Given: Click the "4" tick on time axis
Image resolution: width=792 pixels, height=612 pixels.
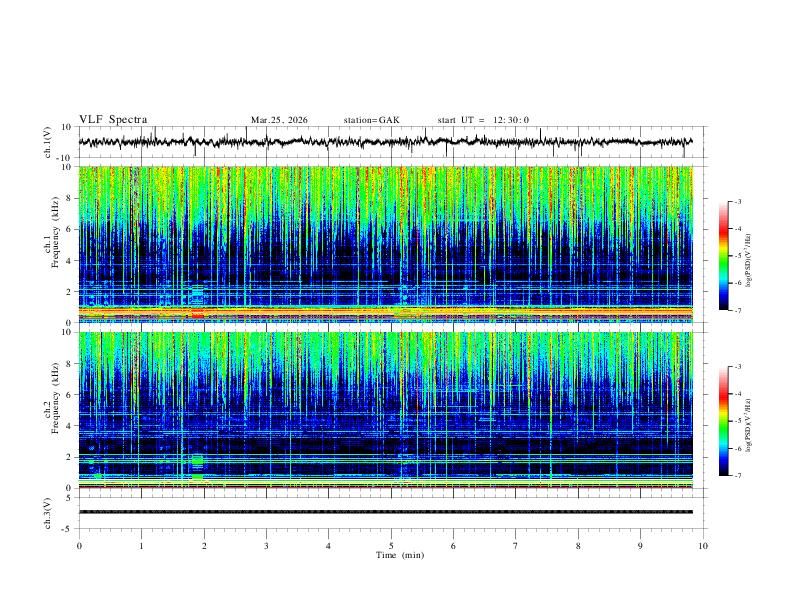Looking at the screenshot, I should pyautogui.click(x=328, y=546).
